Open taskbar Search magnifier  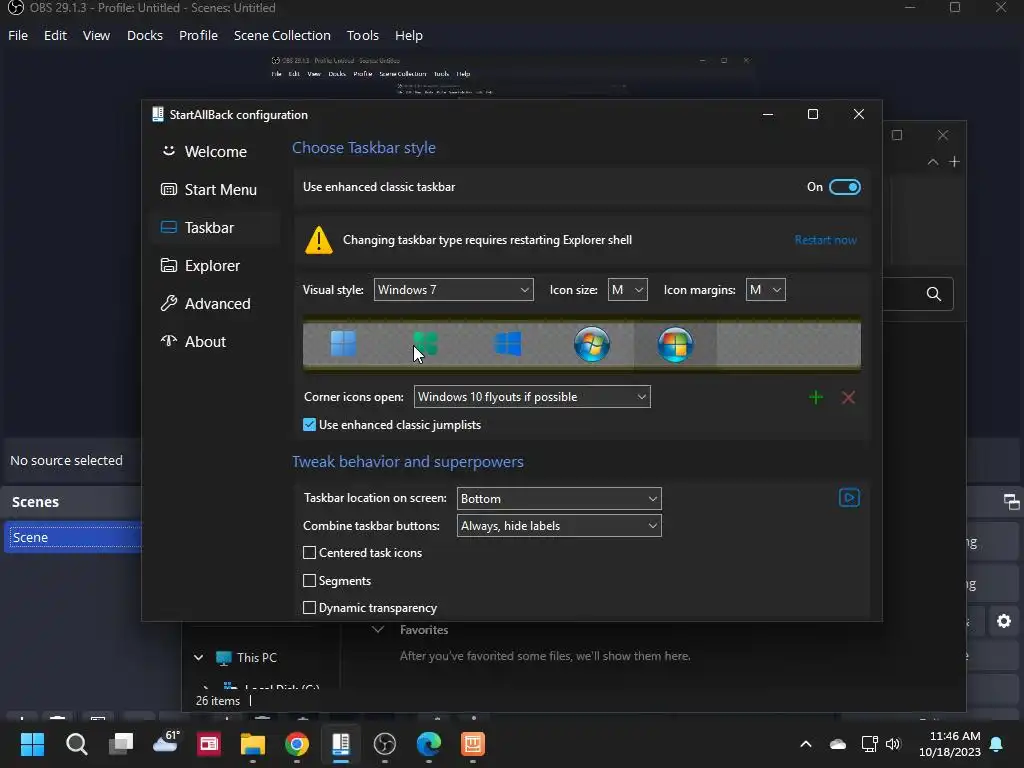click(76, 744)
